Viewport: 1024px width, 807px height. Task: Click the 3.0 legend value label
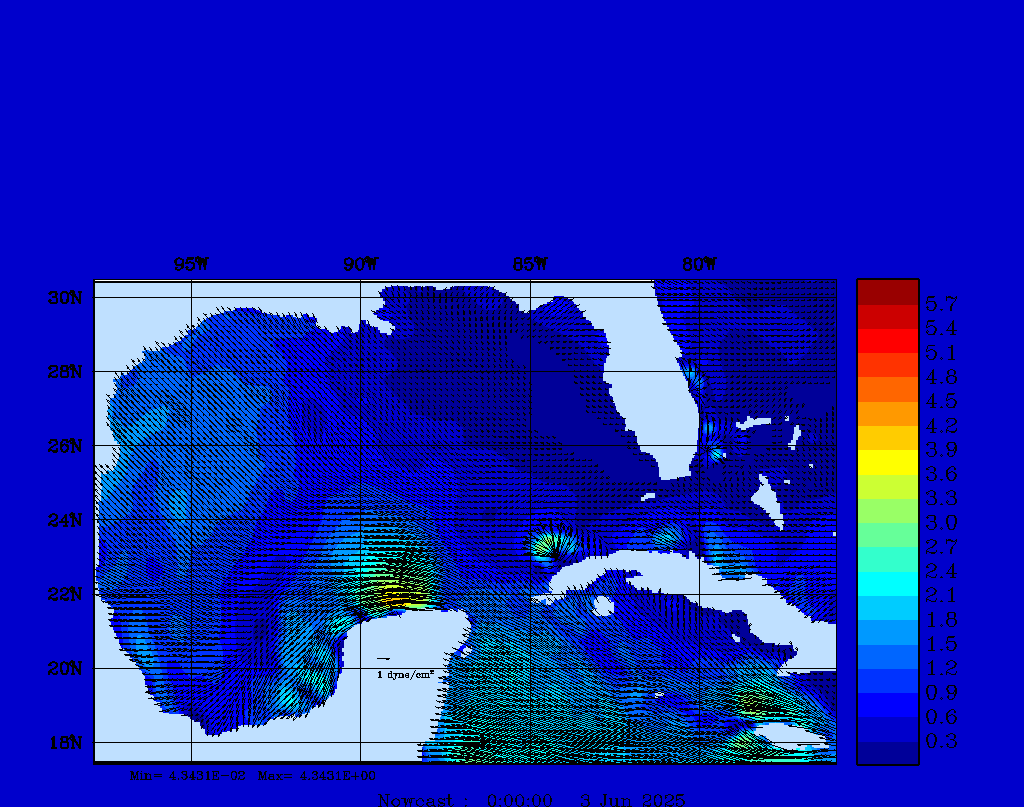pyautogui.click(x=941, y=522)
